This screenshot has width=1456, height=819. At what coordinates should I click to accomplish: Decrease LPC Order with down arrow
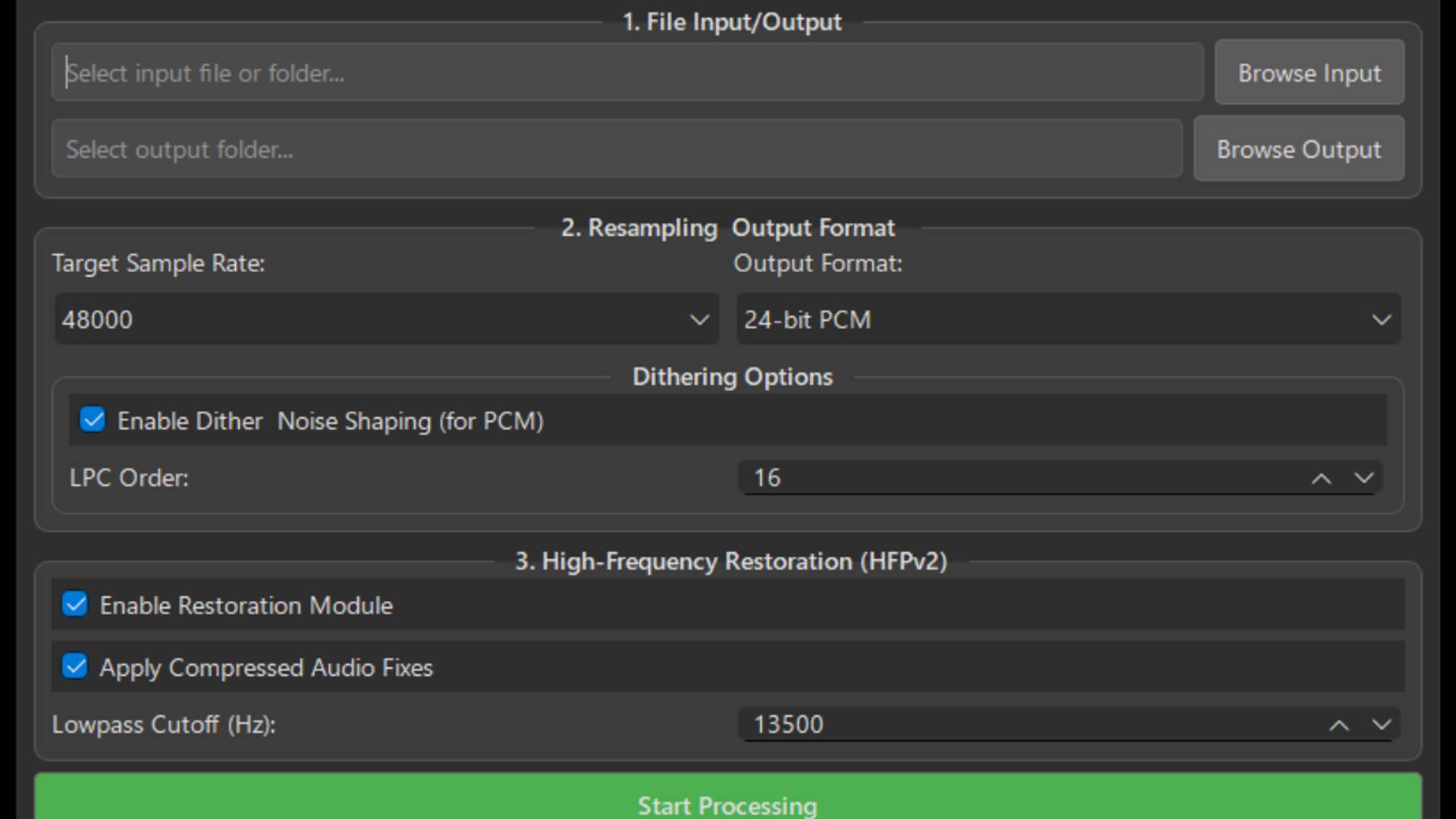(1363, 479)
